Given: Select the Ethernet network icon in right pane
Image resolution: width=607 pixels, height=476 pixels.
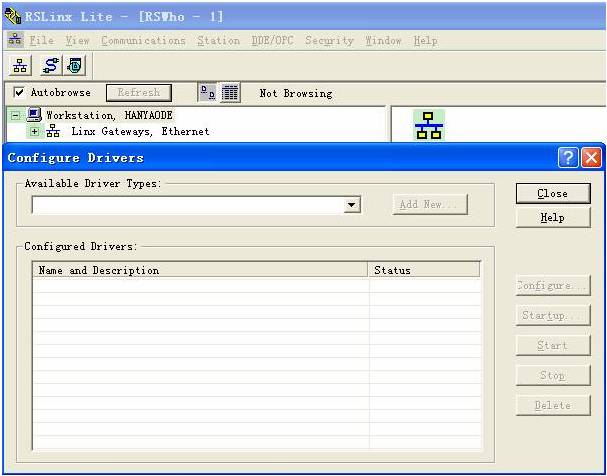Looking at the screenshot, I should click(429, 125).
